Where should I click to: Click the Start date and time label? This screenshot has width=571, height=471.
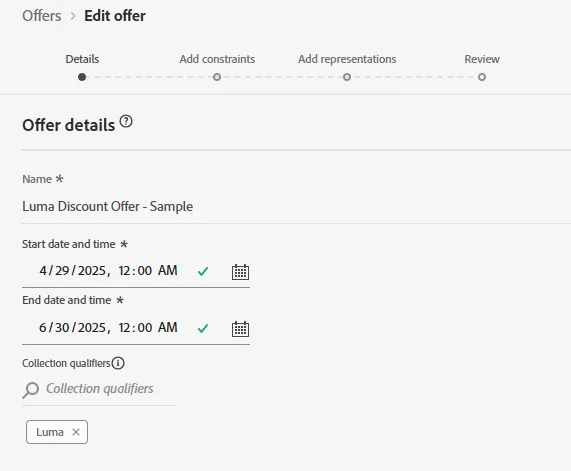pyautogui.click(x=68, y=244)
